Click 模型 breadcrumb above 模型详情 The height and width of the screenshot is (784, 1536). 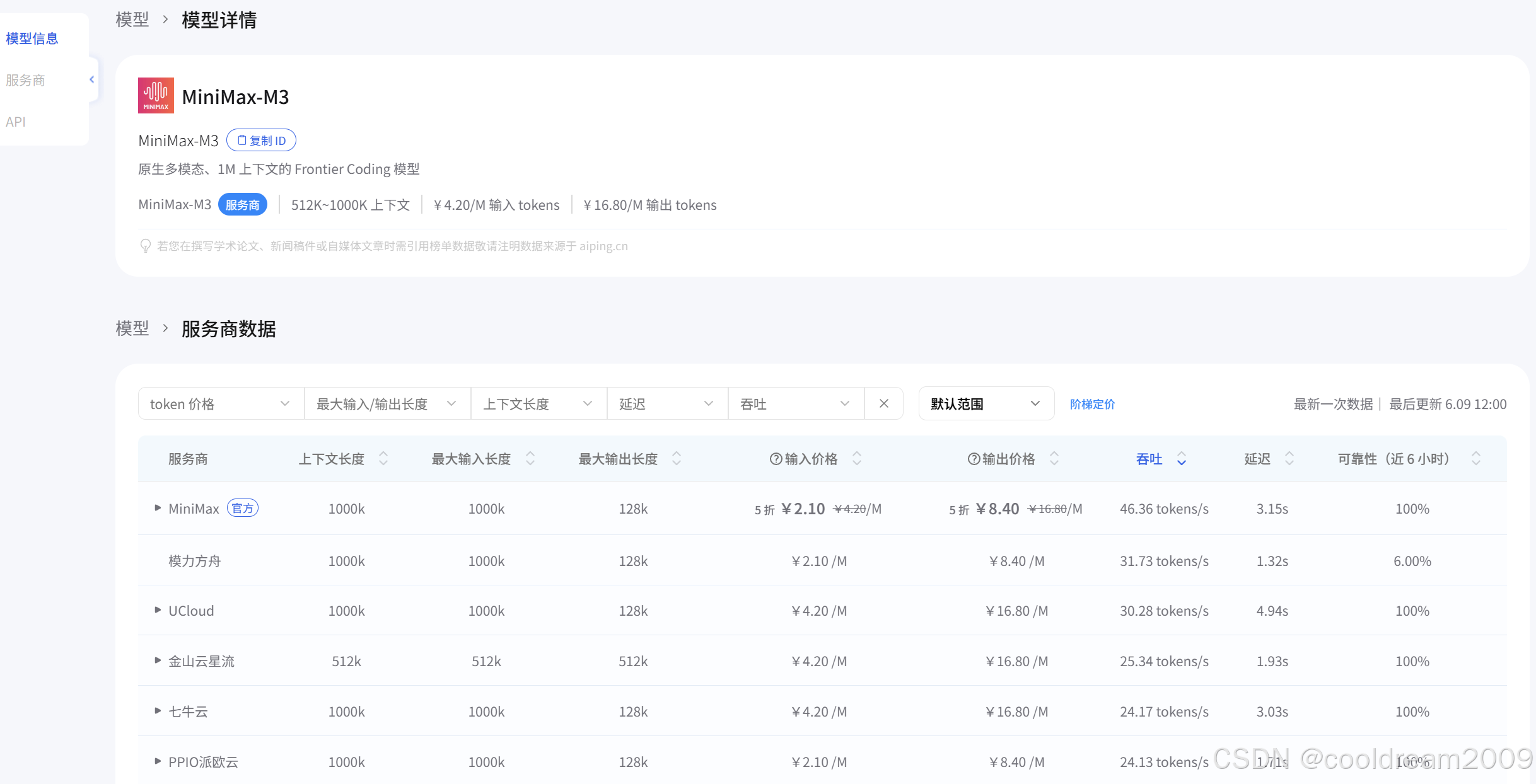(132, 20)
